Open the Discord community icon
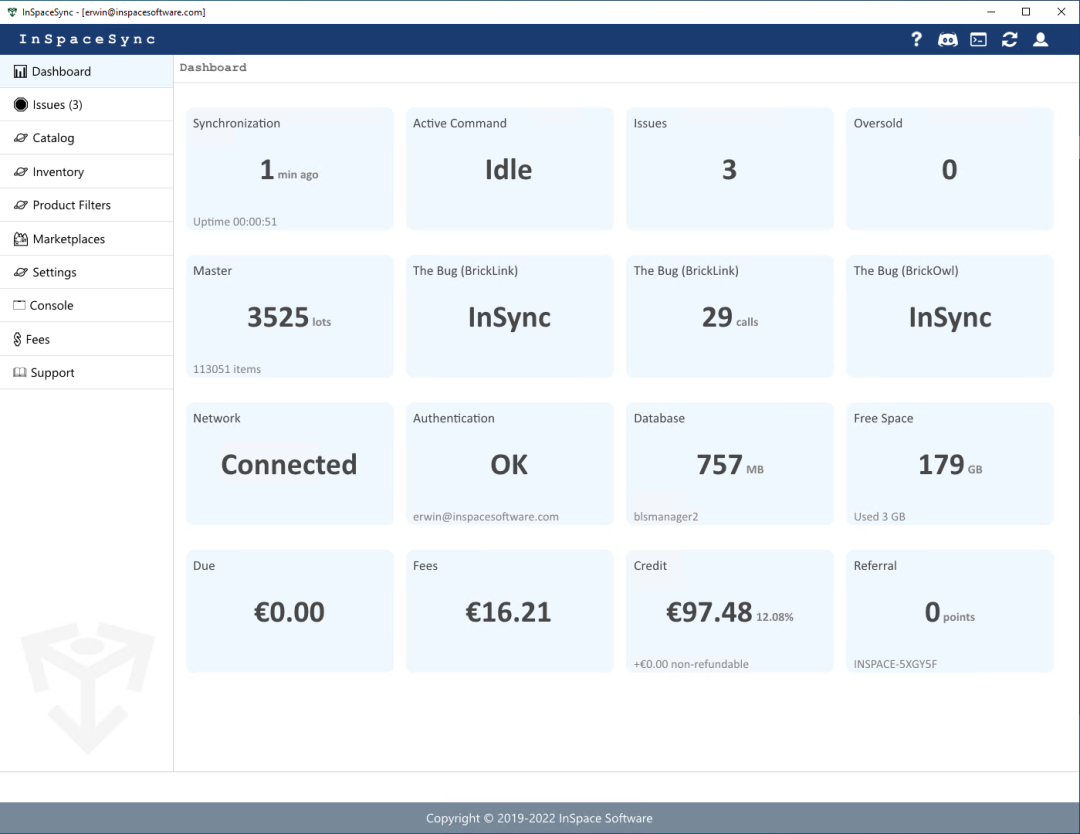Image resolution: width=1080 pixels, height=834 pixels. click(947, 39)
